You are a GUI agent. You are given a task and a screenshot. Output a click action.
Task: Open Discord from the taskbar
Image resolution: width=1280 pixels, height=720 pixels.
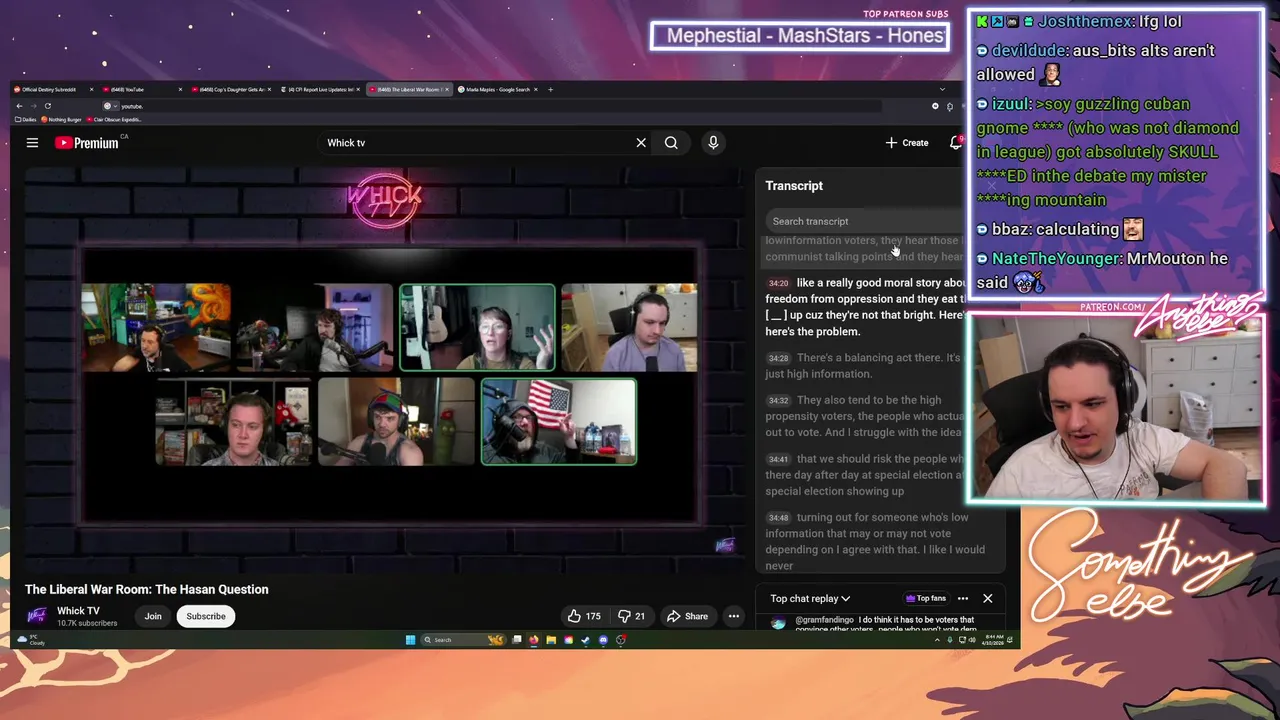[603, 640]
